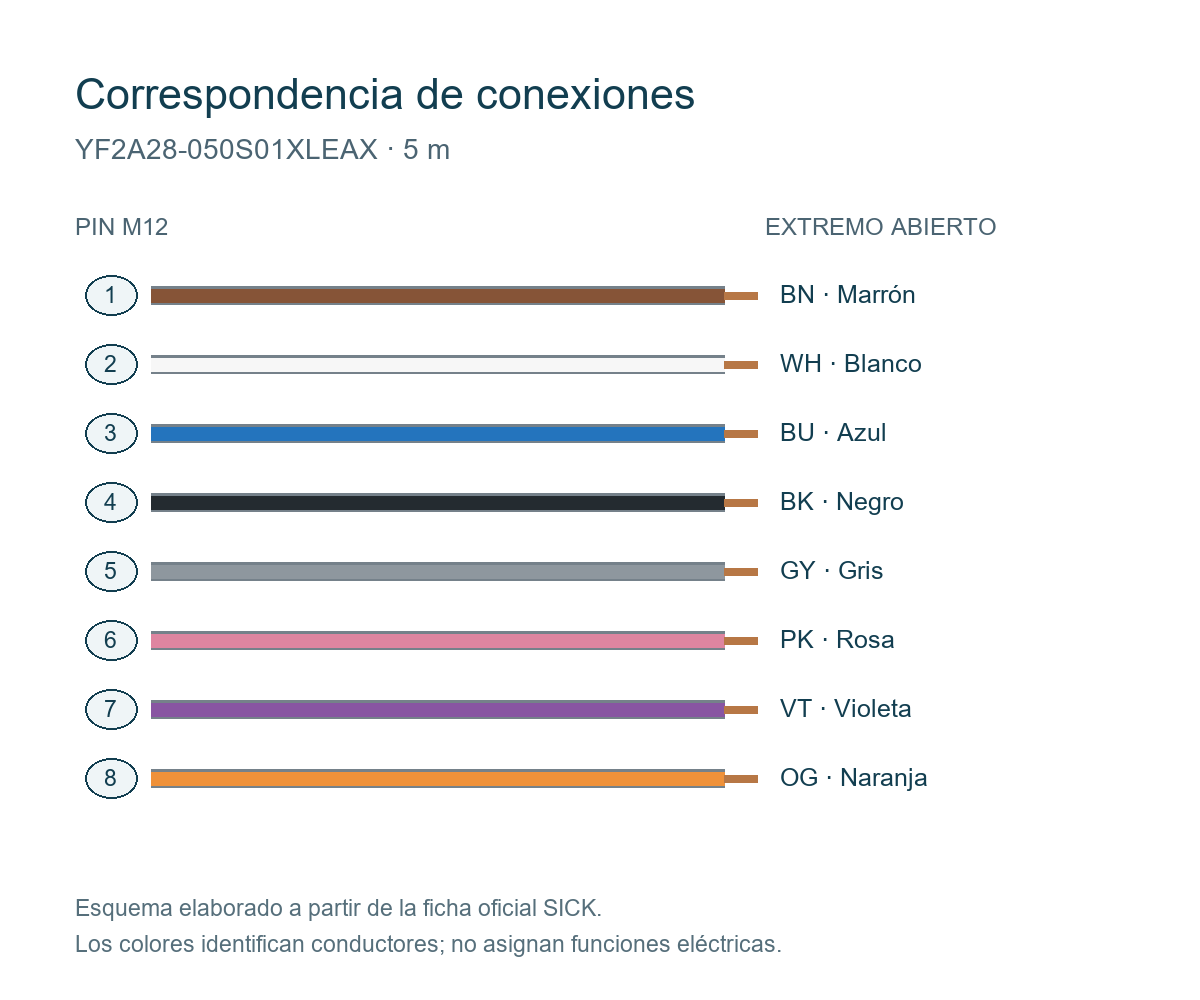Click the brown wire bar

[x=438, y=295]
